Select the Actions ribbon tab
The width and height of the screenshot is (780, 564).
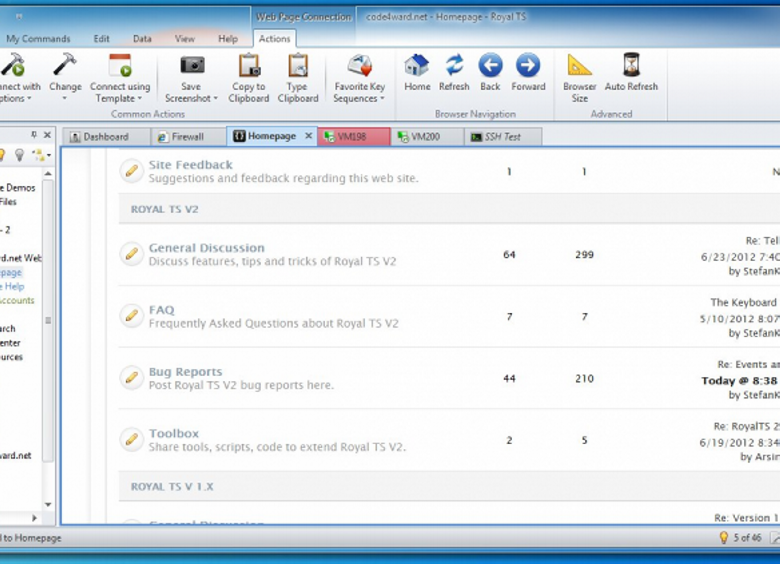coord(275,39)
